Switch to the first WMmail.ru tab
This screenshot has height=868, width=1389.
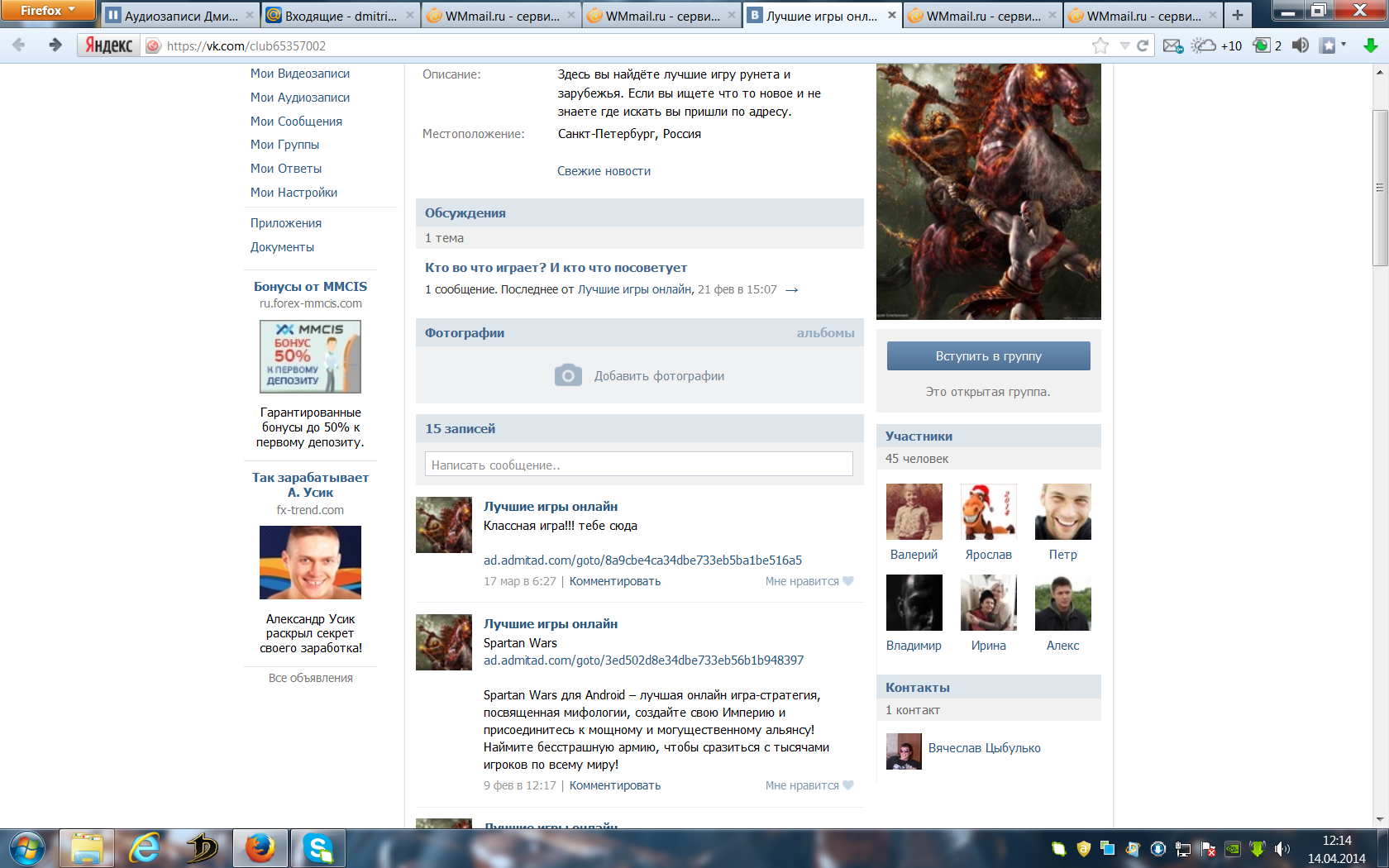click(x=501, y=15)
